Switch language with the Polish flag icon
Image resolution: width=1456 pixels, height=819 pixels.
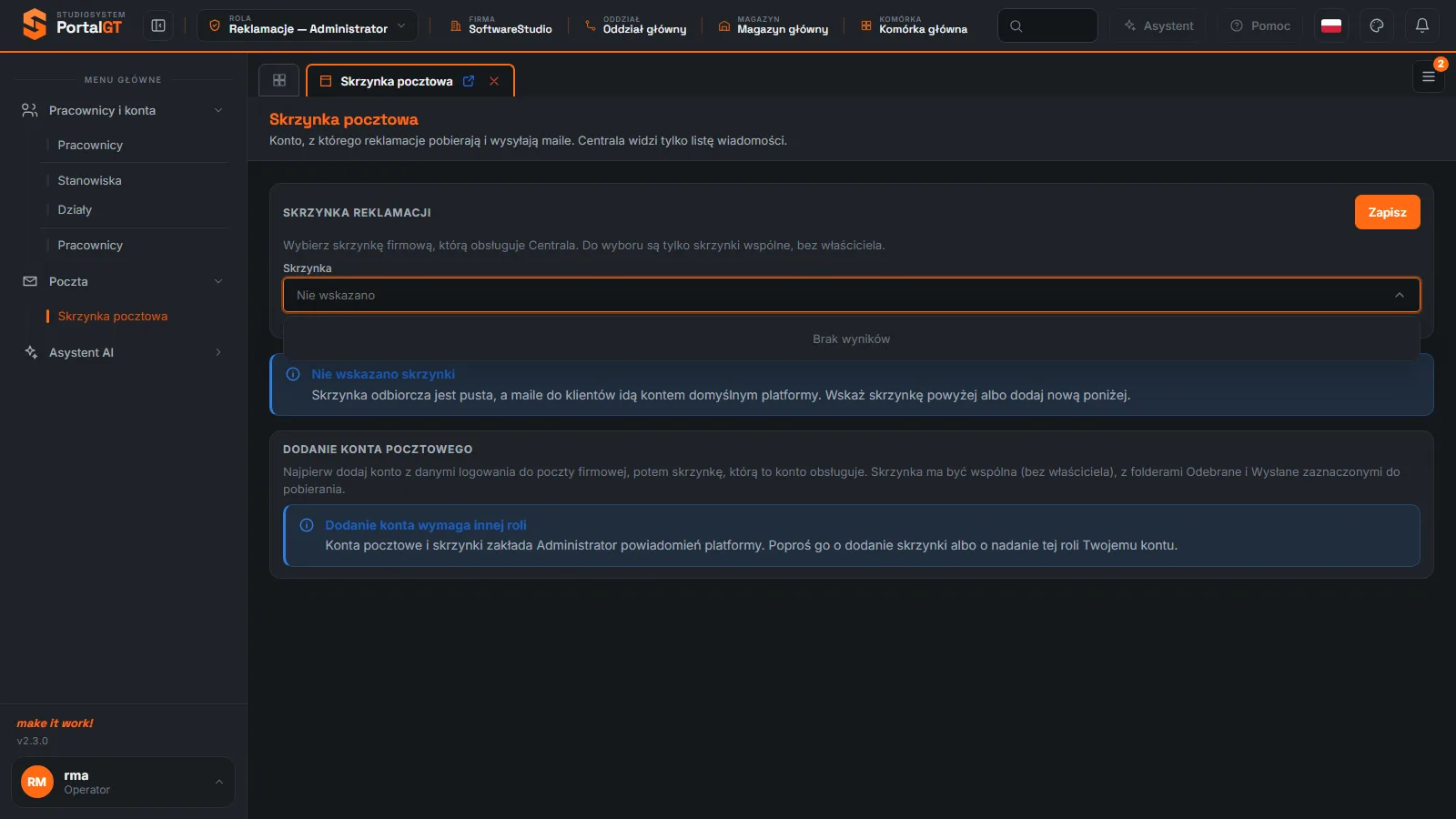1331,25
